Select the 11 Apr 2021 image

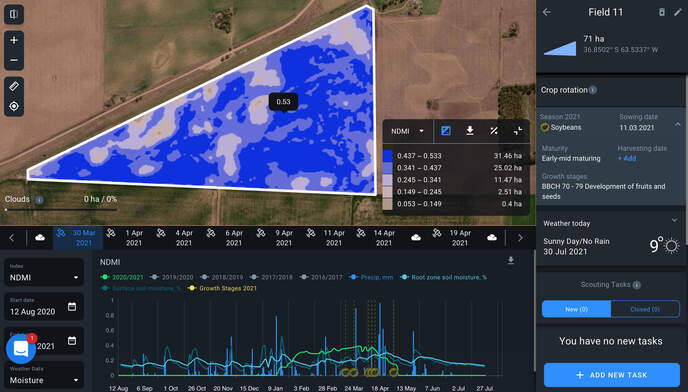pos(328,238)
